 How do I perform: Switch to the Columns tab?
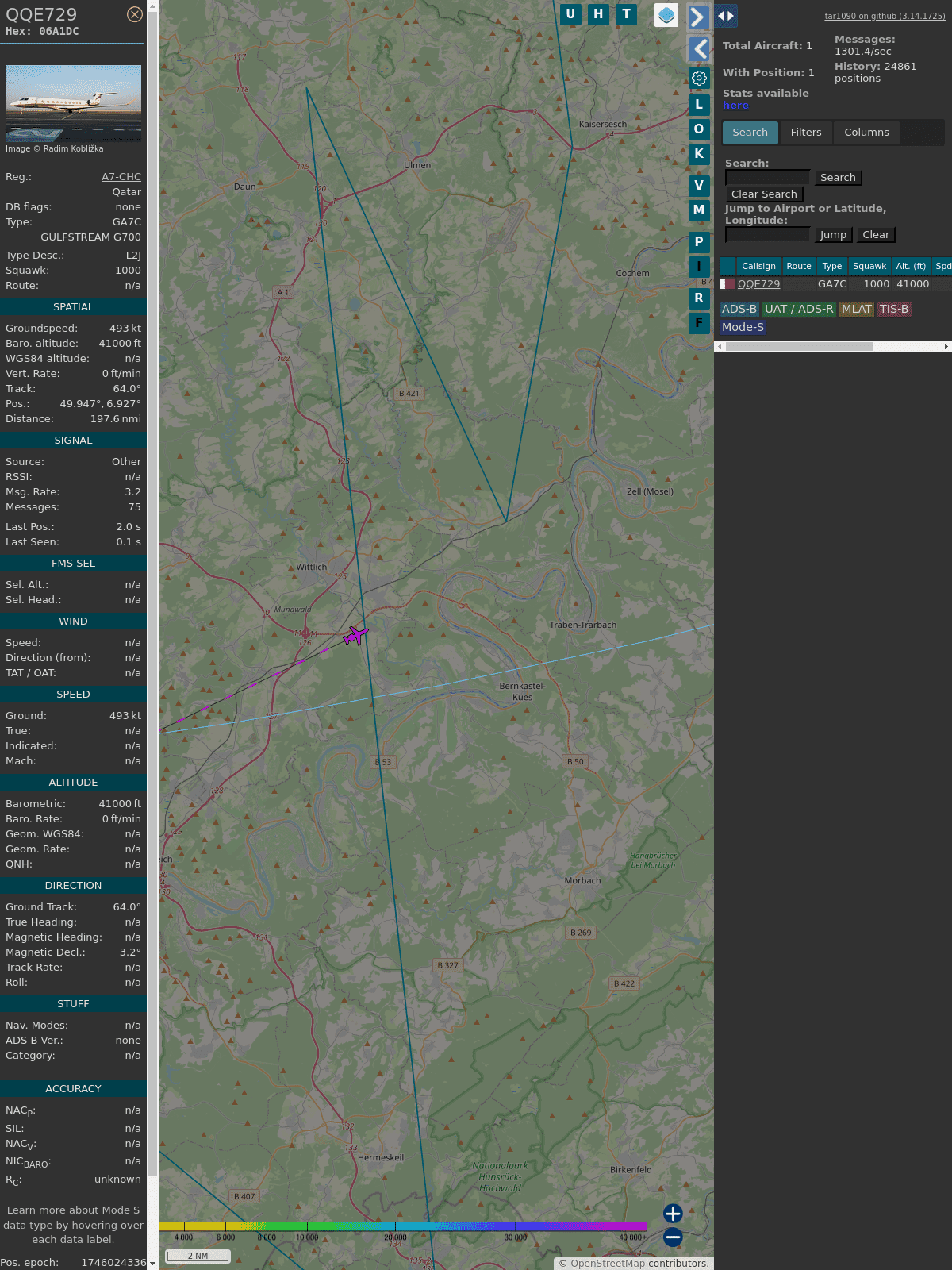click(x=866, y=133)
